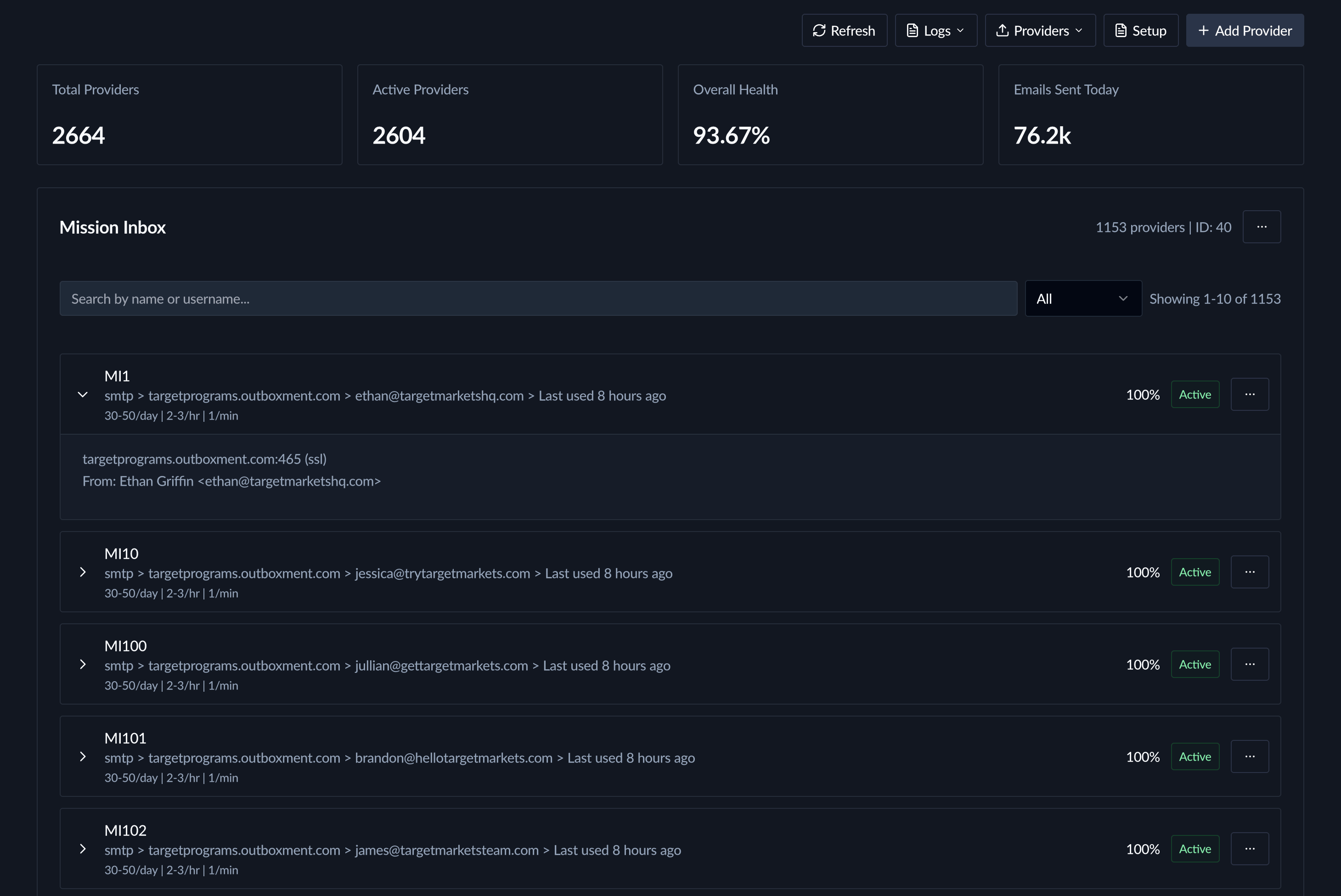1341x896 pixels.
Task: Click the Active badge on MI100
Action: (x=1195, y=664)
